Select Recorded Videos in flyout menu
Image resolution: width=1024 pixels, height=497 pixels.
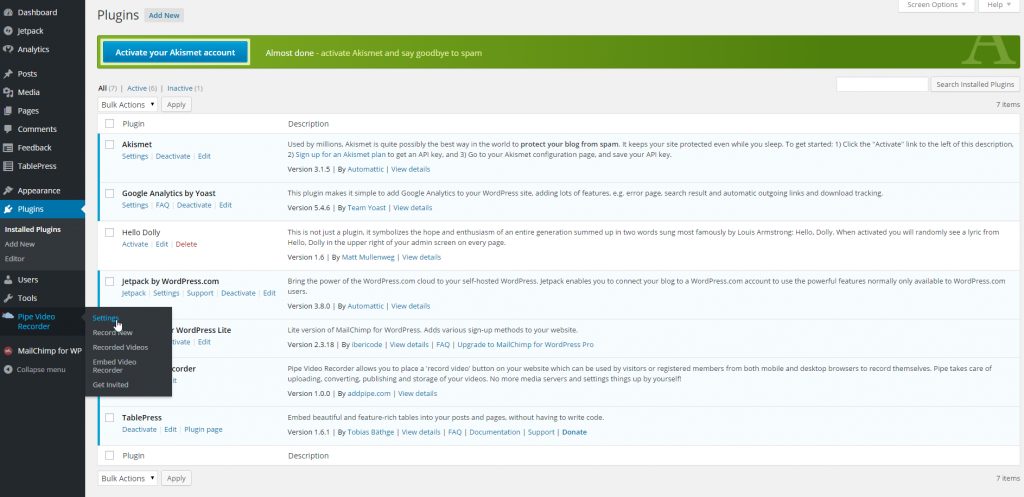[120, 347]
